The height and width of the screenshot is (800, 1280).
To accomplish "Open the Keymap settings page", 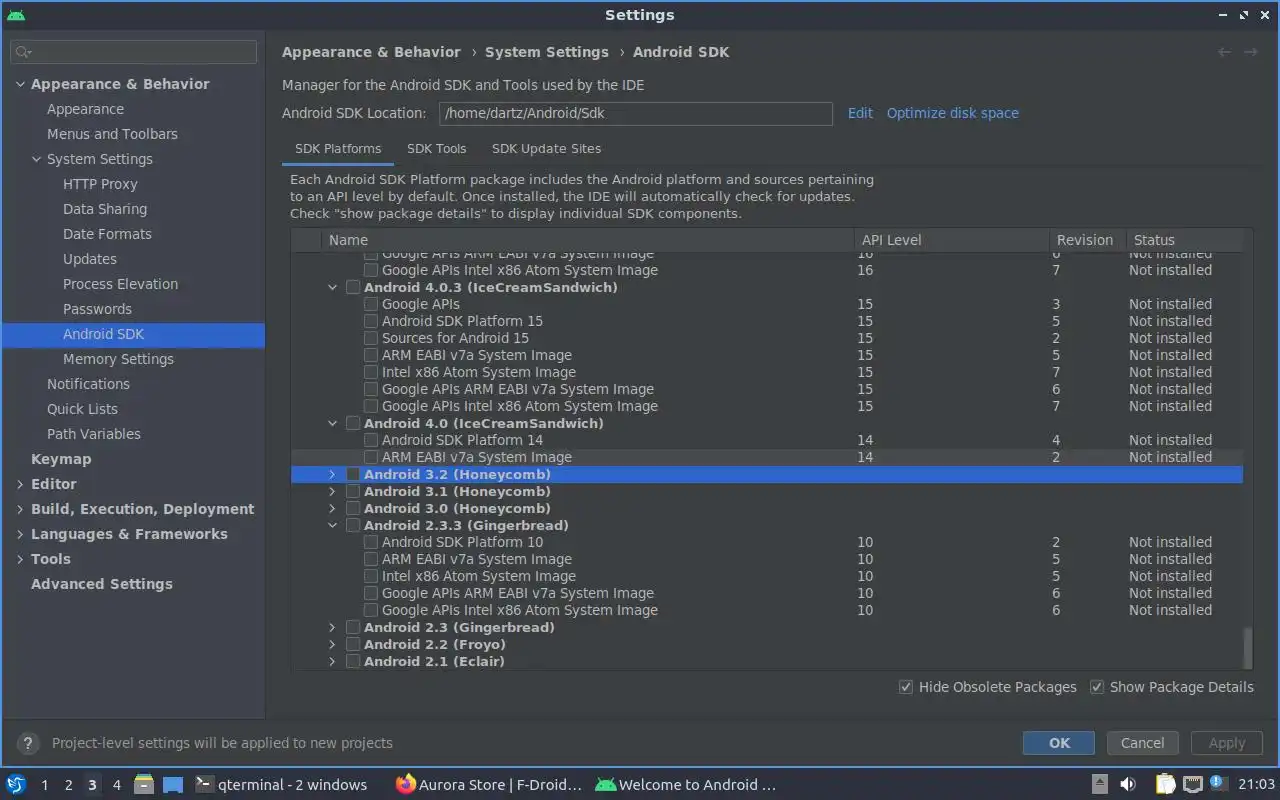I will [61, 459].
